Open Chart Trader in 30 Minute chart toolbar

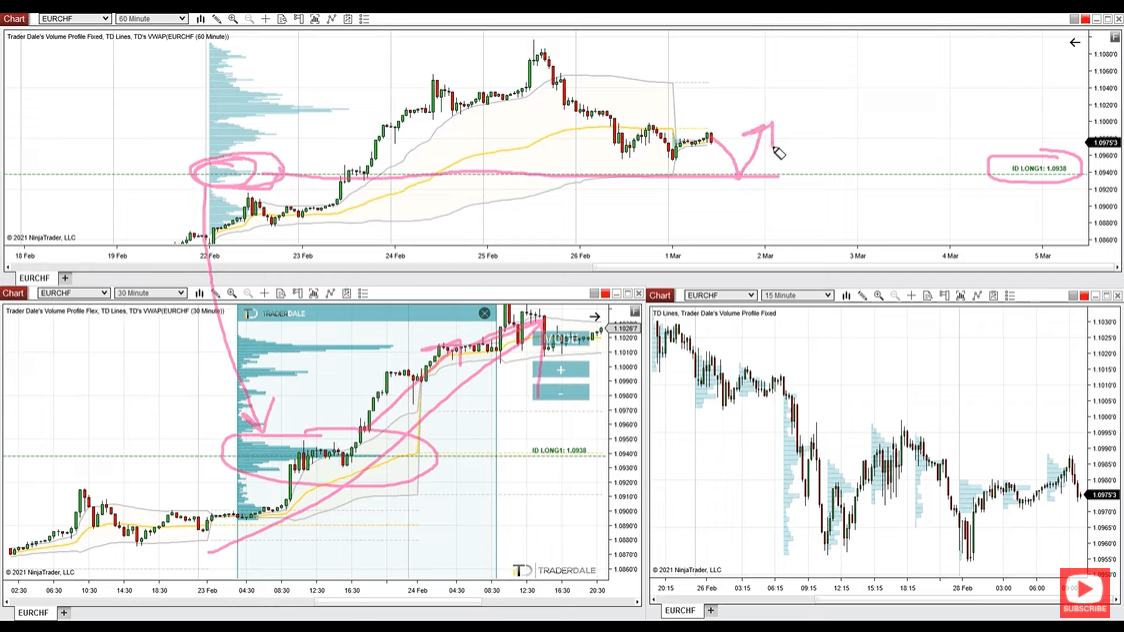pos(297,293)
